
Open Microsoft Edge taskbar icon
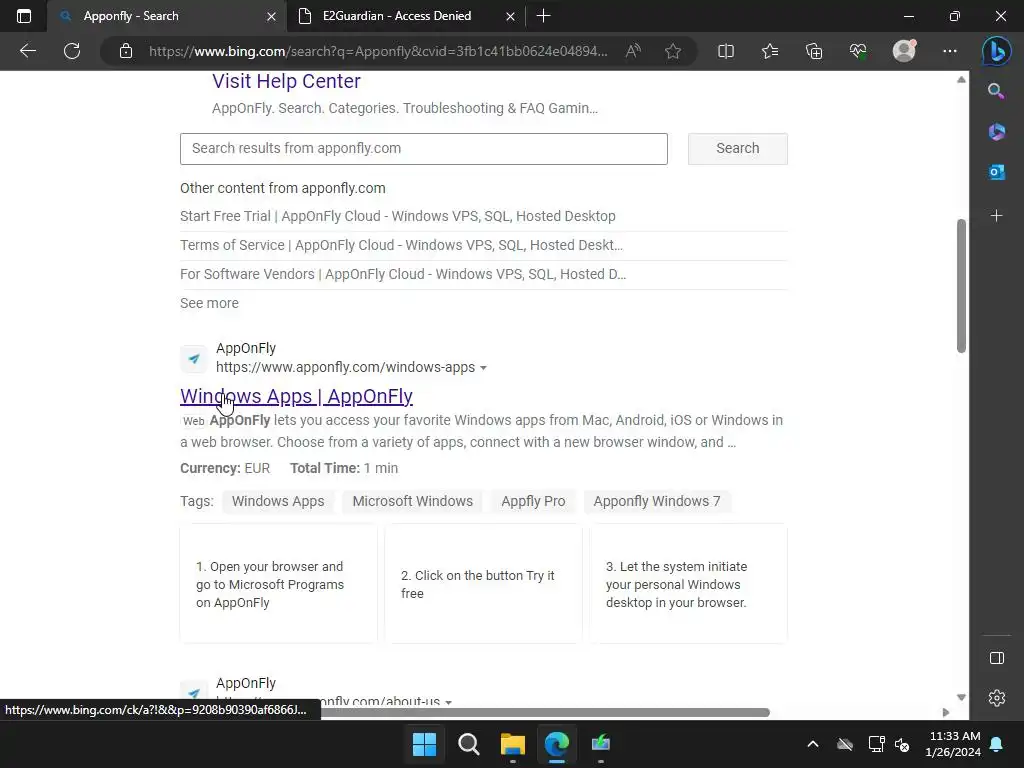coord(556,744)
